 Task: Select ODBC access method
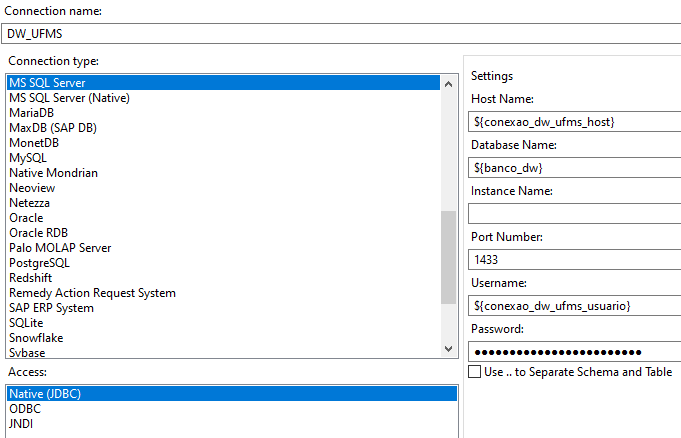[232, 408]
